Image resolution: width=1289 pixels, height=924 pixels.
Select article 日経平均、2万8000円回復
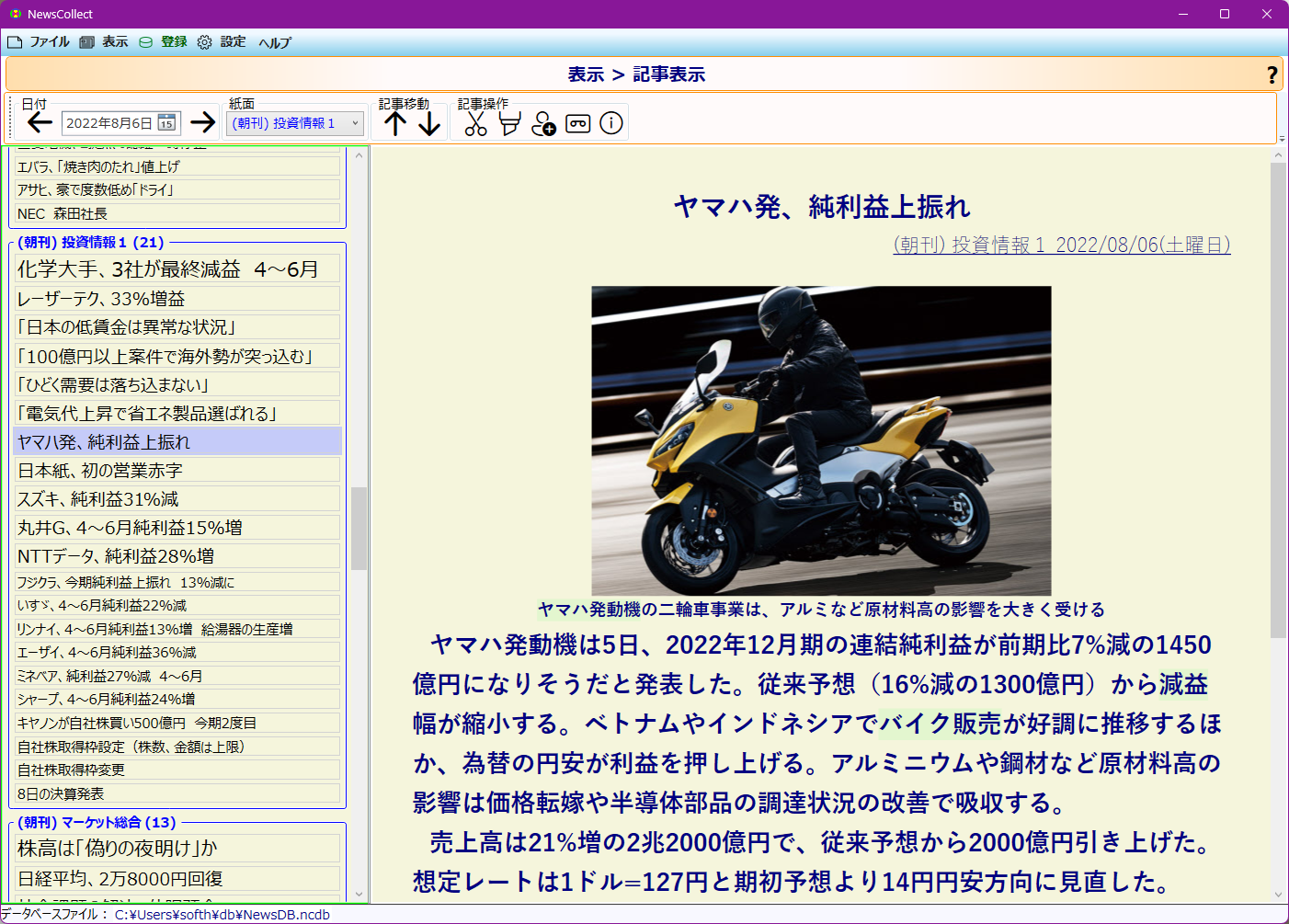click(177, 879)
